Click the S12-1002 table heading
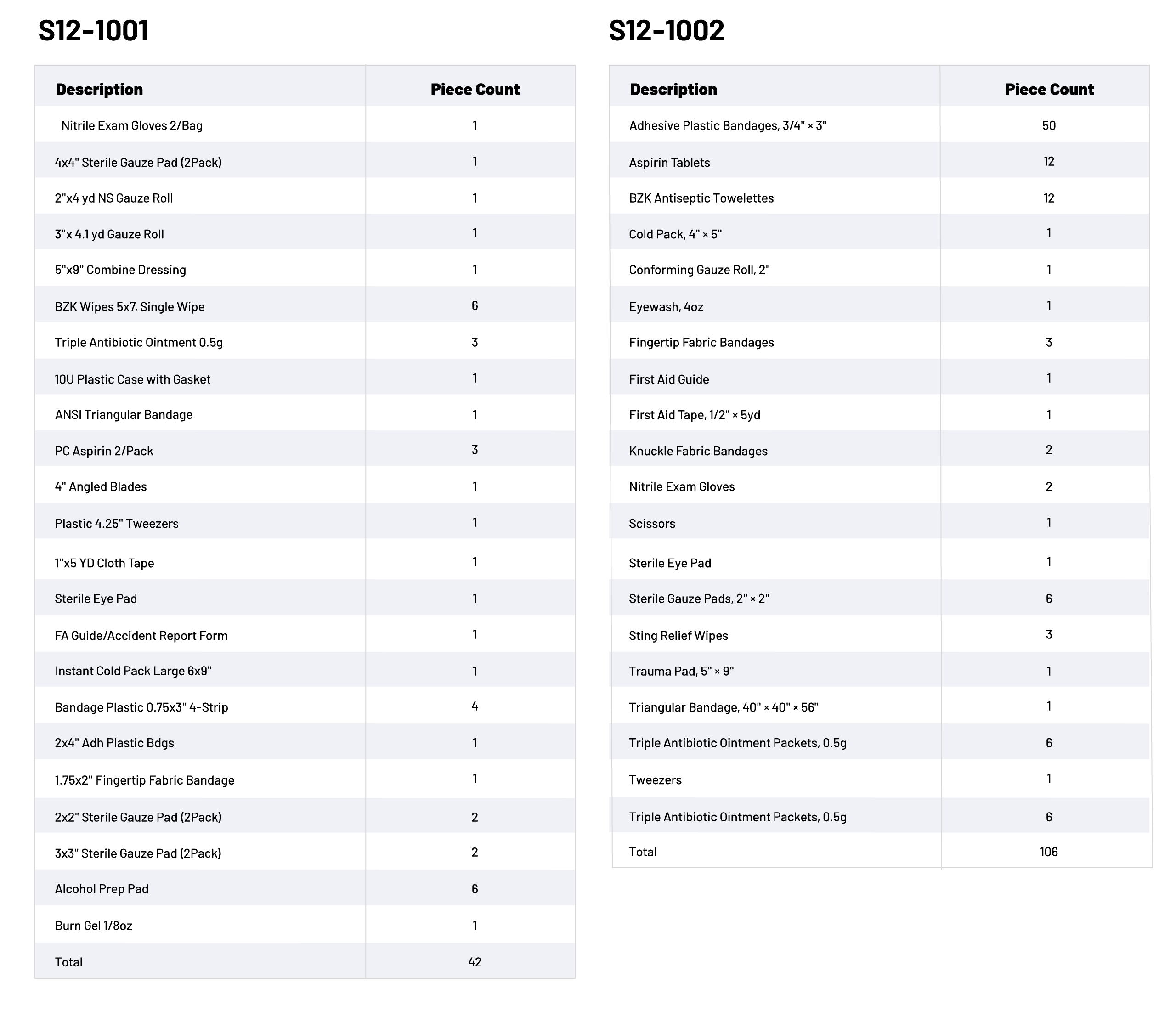Viewport: 1176px width, 1028px height. pyautogui.click(x=666, y=30)
